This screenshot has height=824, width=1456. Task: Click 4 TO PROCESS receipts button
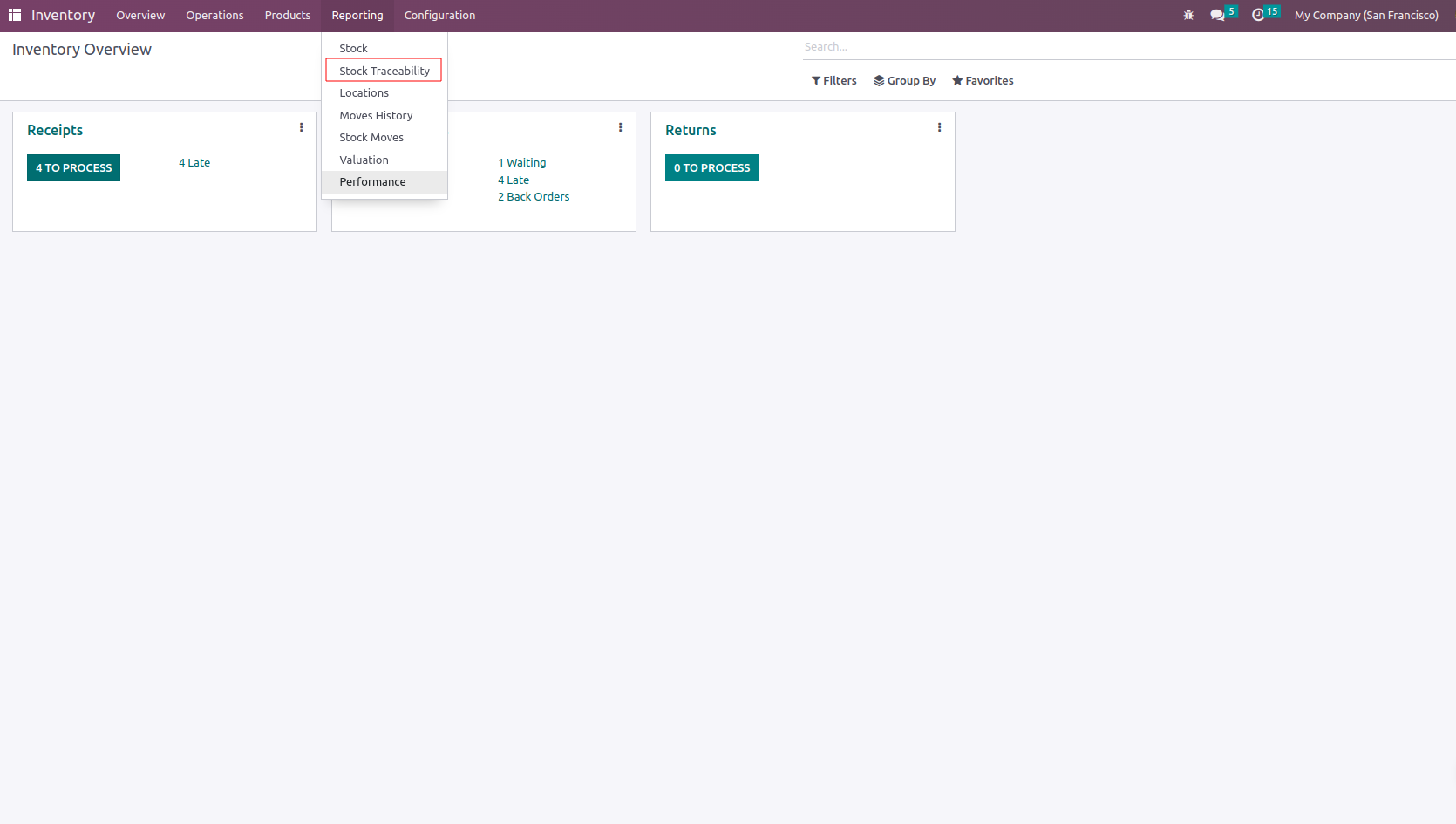click(x=74, y=168)
